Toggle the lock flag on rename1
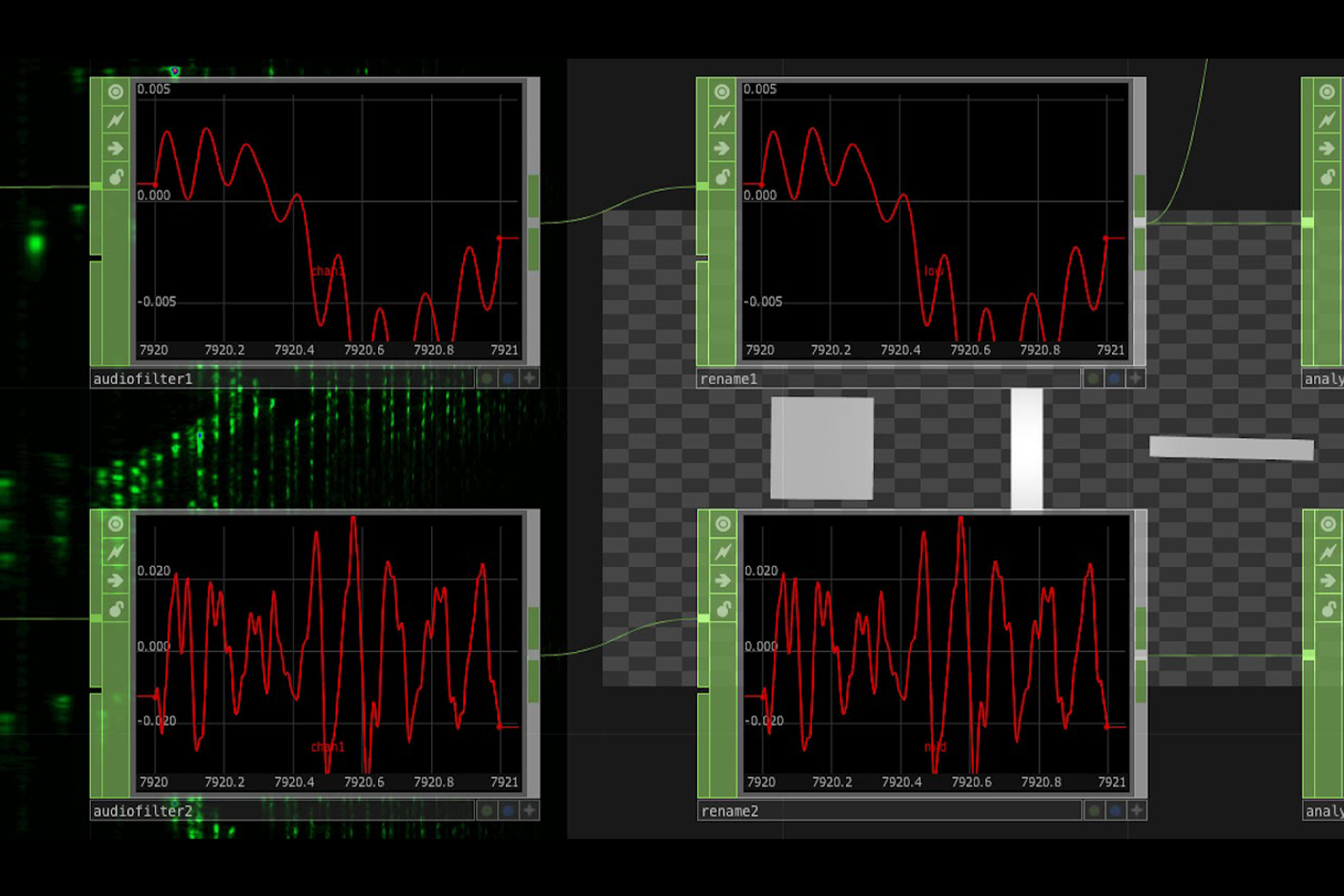 click(x=722, y=178)
